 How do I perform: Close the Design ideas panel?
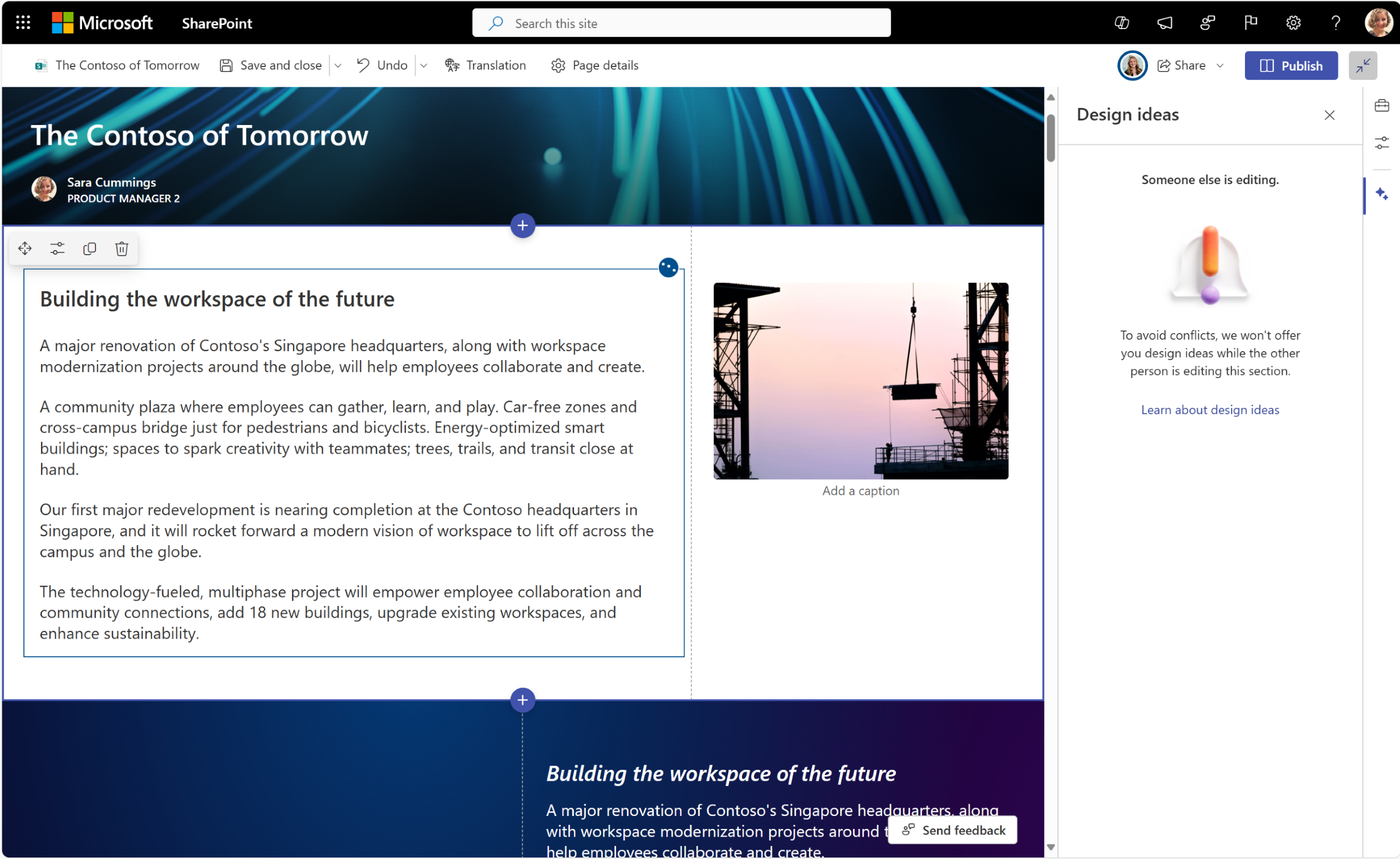[x=1330, y=115]
